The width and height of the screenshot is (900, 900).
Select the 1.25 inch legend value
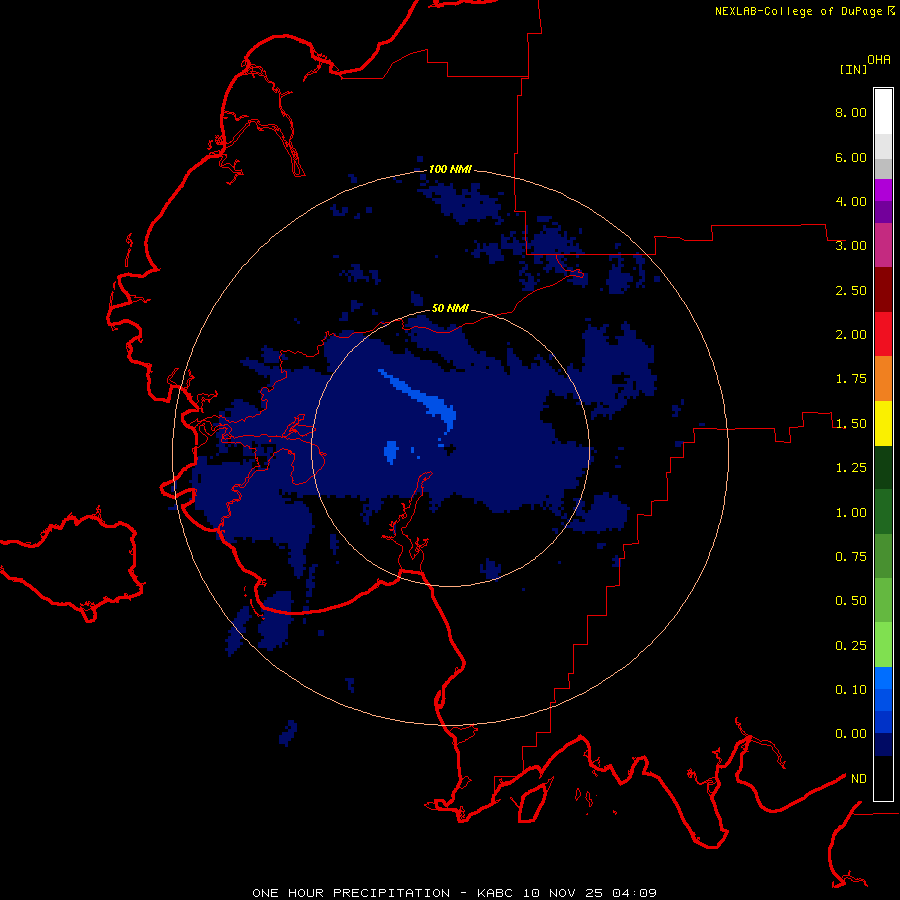[851, 468]
